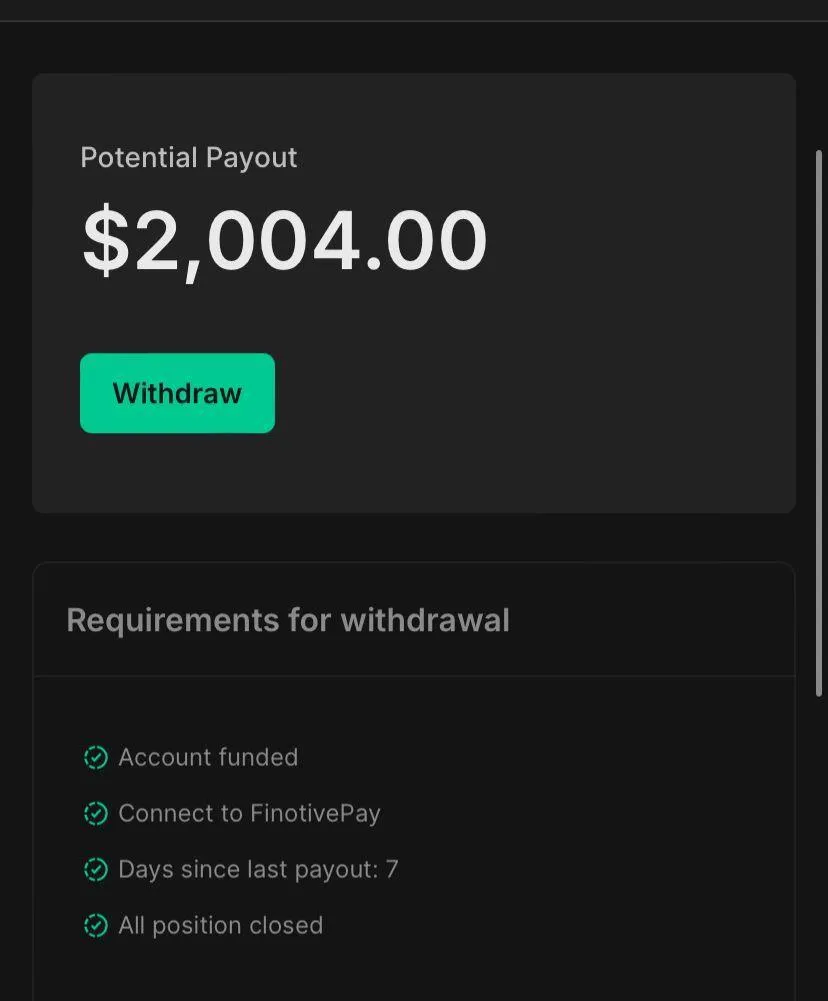Click the Account funded checkmark icon
The width and height of the screenshot is (828, 1001).
point(95,758)
